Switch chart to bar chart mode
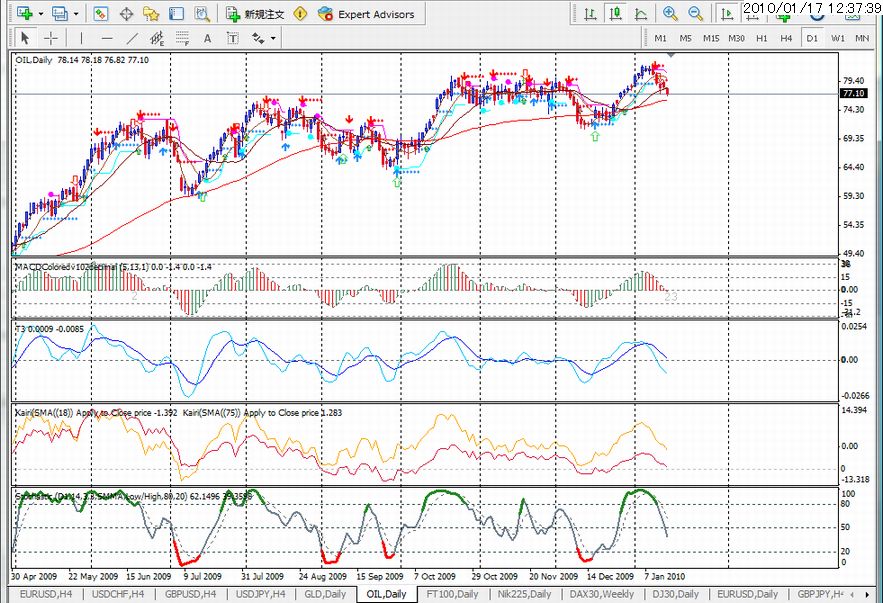 coord(592,14)
